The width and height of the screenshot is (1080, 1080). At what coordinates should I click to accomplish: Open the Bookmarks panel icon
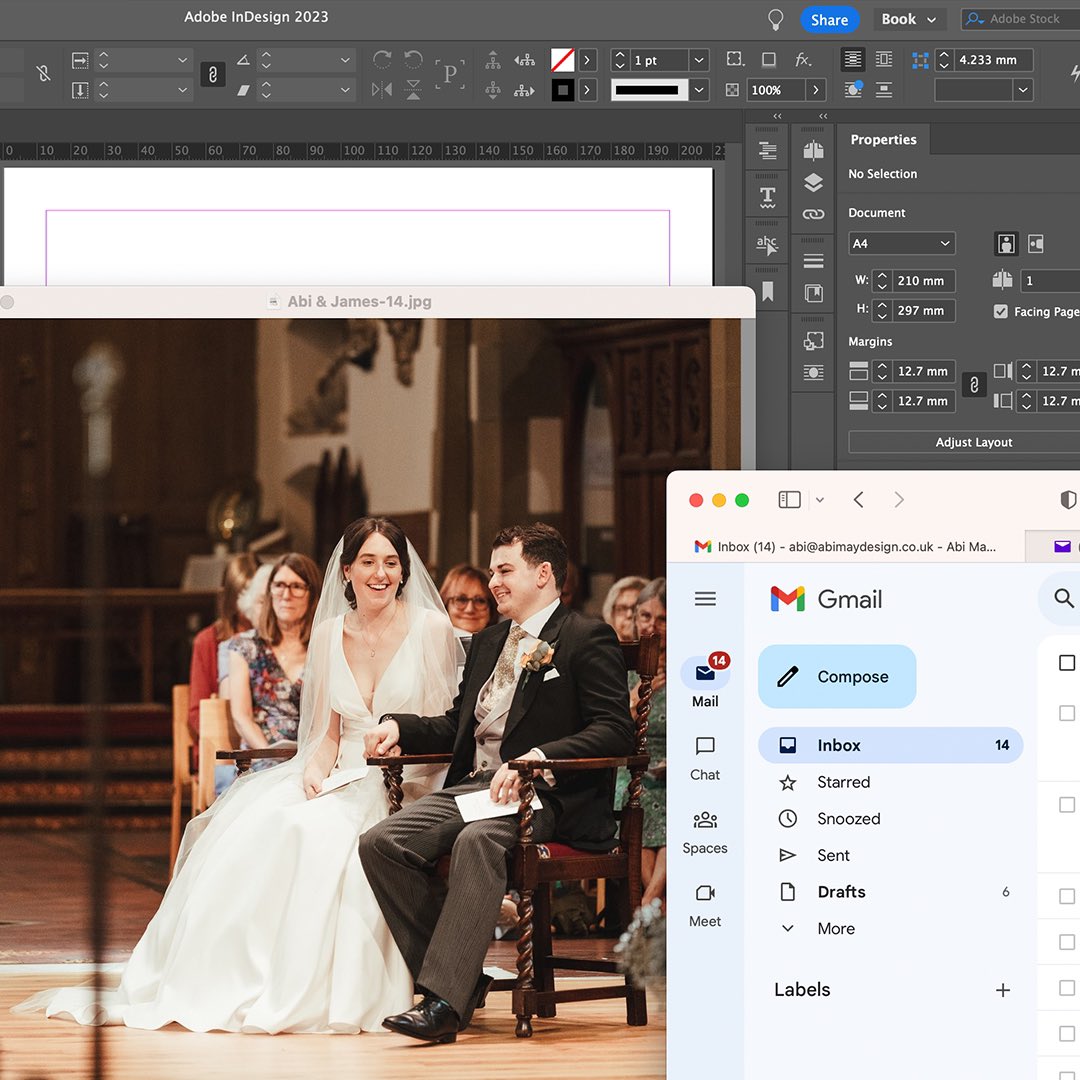coord(767,291)
